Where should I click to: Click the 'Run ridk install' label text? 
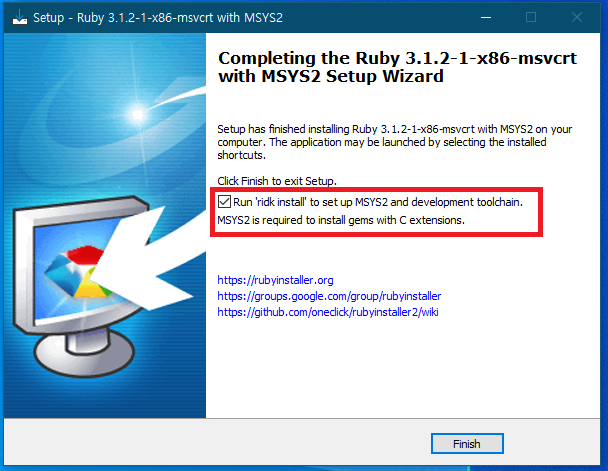378,202
